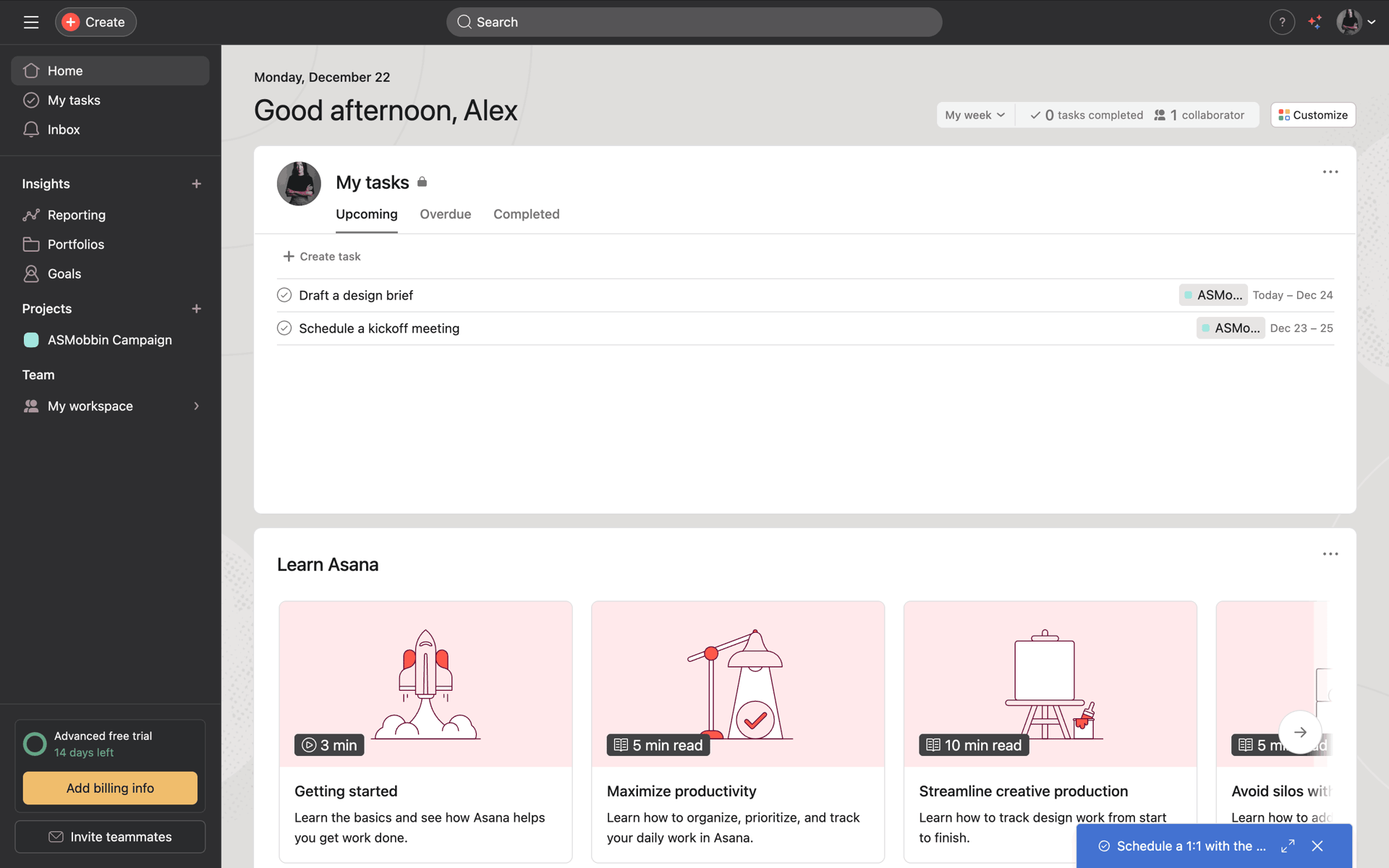
Task: Open the Avoid silos card title
Action: click(1280, 791)
